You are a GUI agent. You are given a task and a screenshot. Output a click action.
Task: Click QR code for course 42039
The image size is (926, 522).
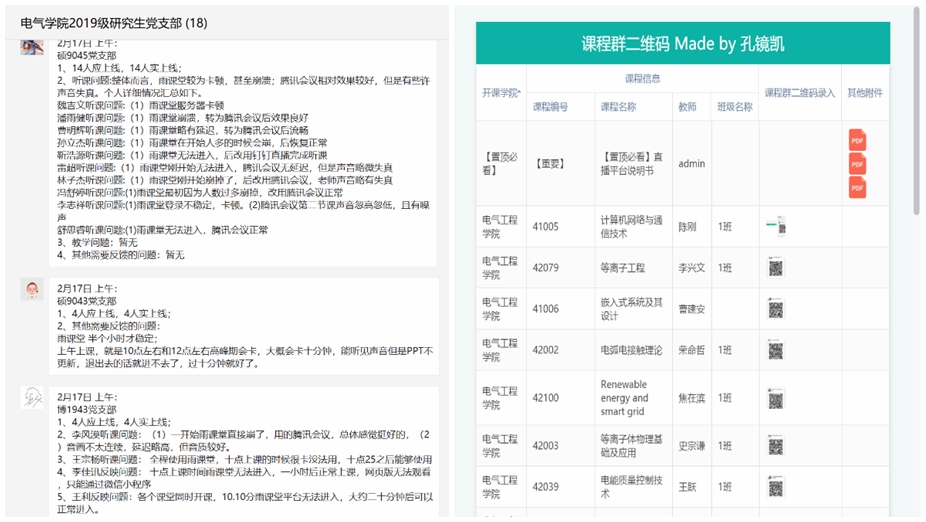click(x=776, y=486)
